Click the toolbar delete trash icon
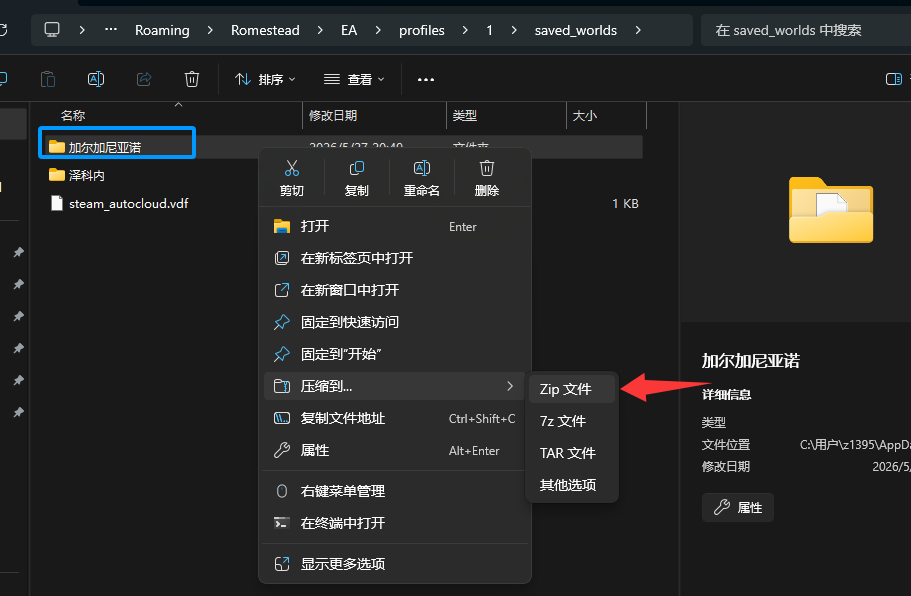 [192, 79]
